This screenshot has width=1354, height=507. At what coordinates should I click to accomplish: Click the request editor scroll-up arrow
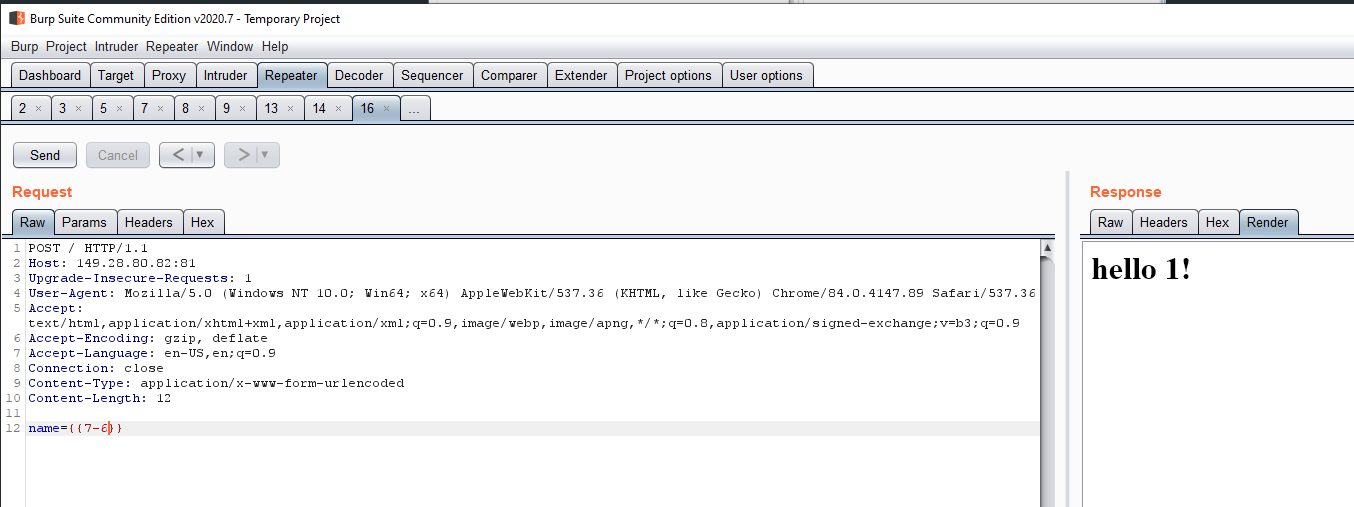point(1047,247)
